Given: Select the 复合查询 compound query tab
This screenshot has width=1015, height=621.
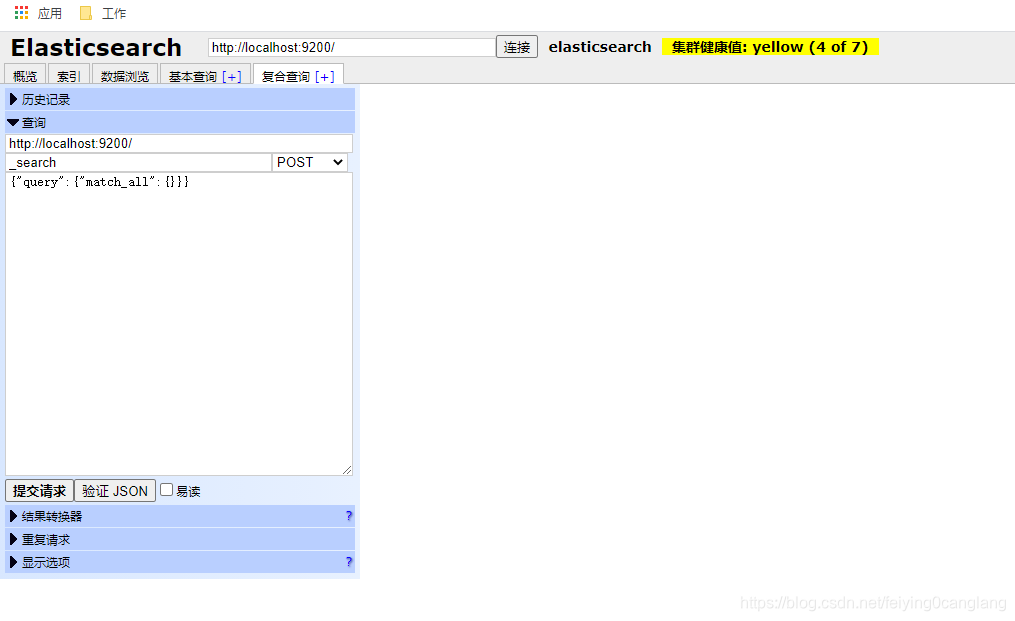Looking at the screenshot, I should coord(285,76).
